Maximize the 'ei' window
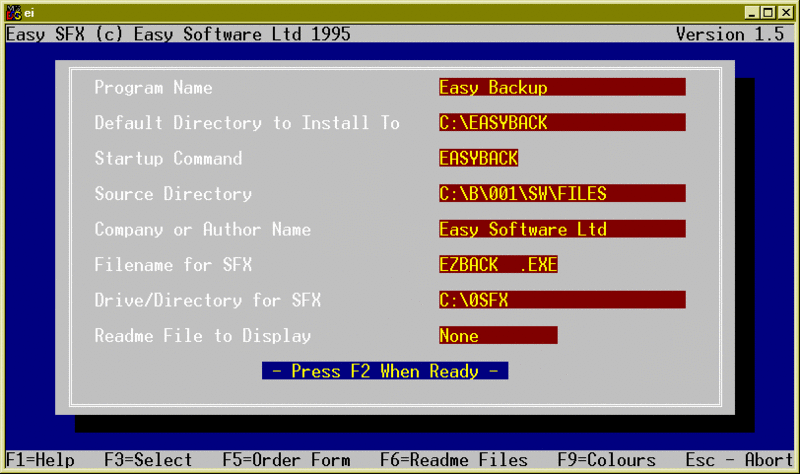 (768, 13)
